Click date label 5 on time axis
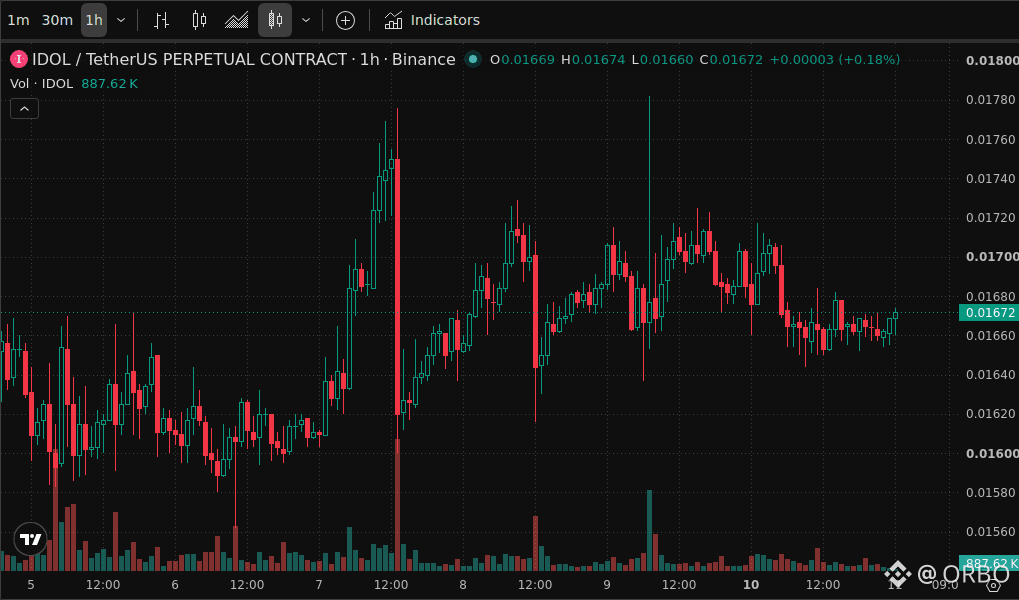Image resolution: width=1019 pixels, height=600 pixels. coord(31,584)
